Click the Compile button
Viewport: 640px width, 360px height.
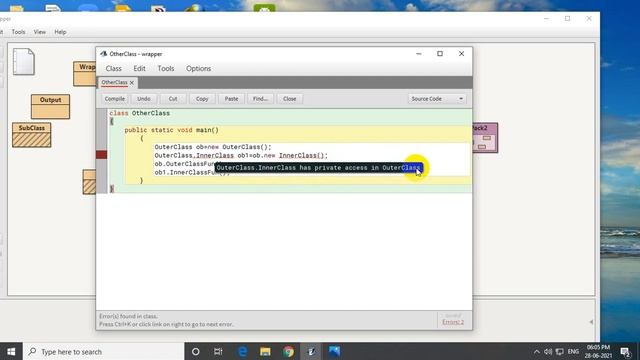pos(114,99)
